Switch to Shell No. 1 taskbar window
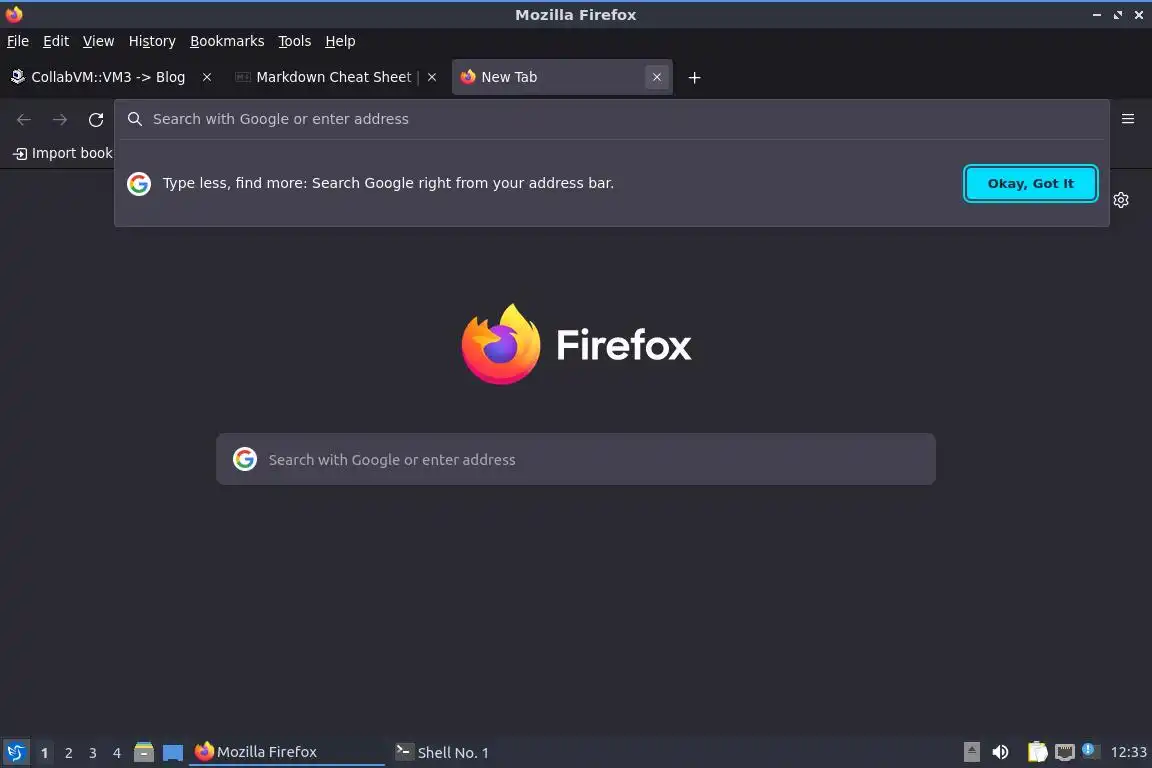 tap(486, 752)
